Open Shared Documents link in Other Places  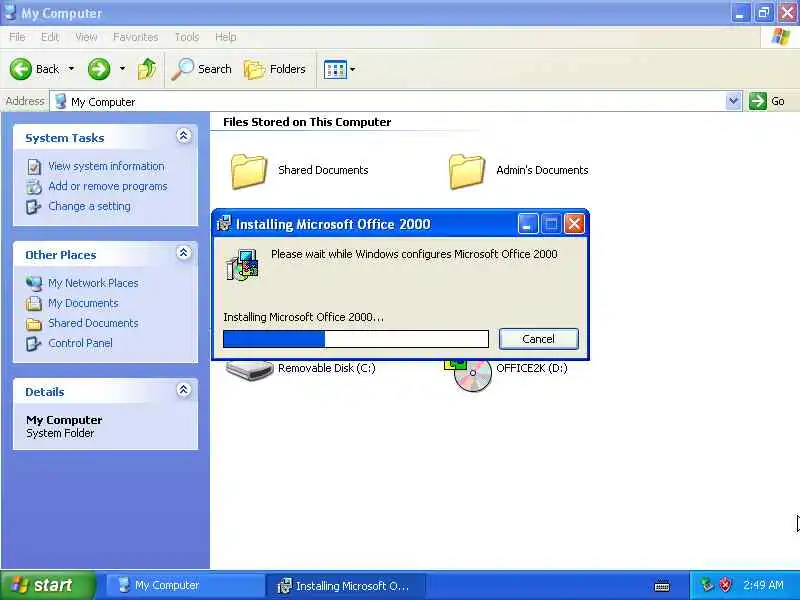tap(93, 323)
